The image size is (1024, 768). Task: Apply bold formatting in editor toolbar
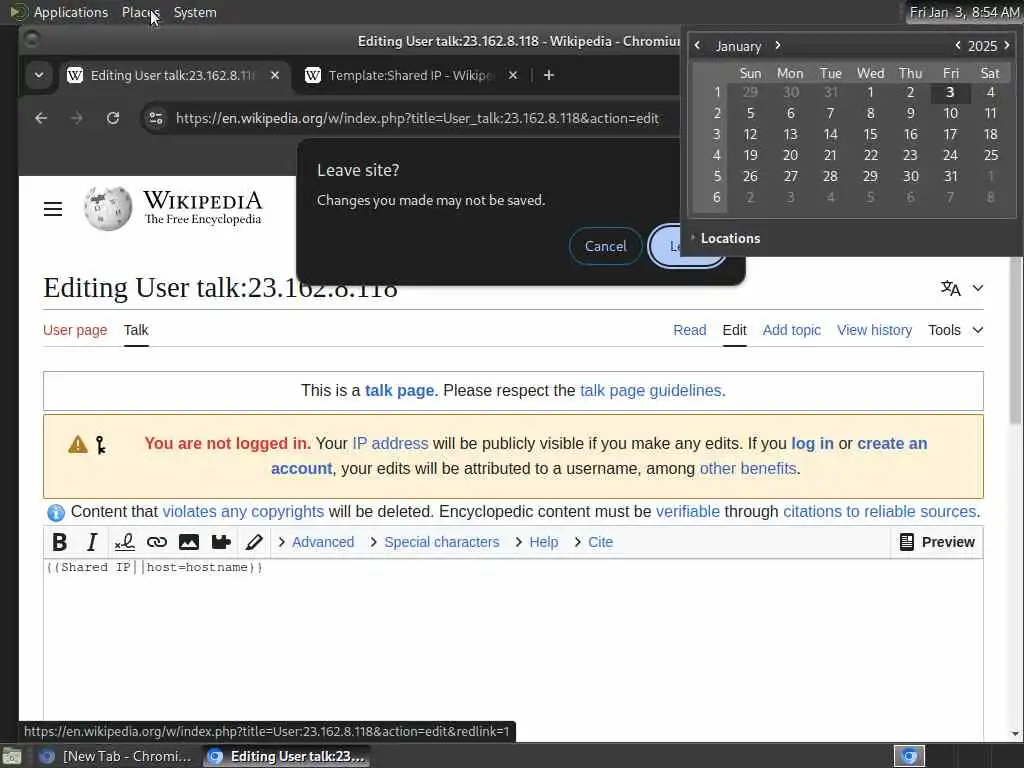(59, 542)
